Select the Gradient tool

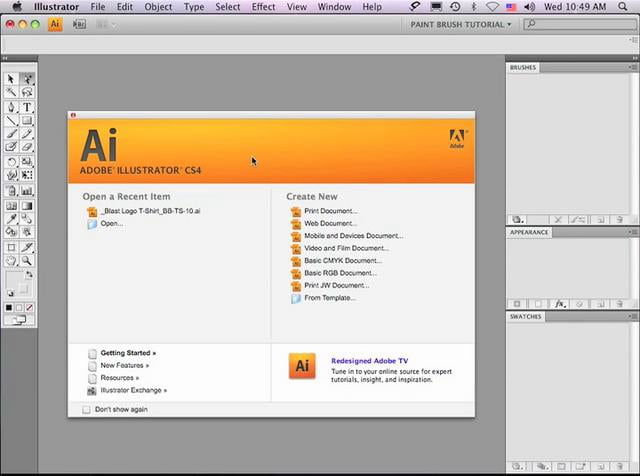pos(27,206)
